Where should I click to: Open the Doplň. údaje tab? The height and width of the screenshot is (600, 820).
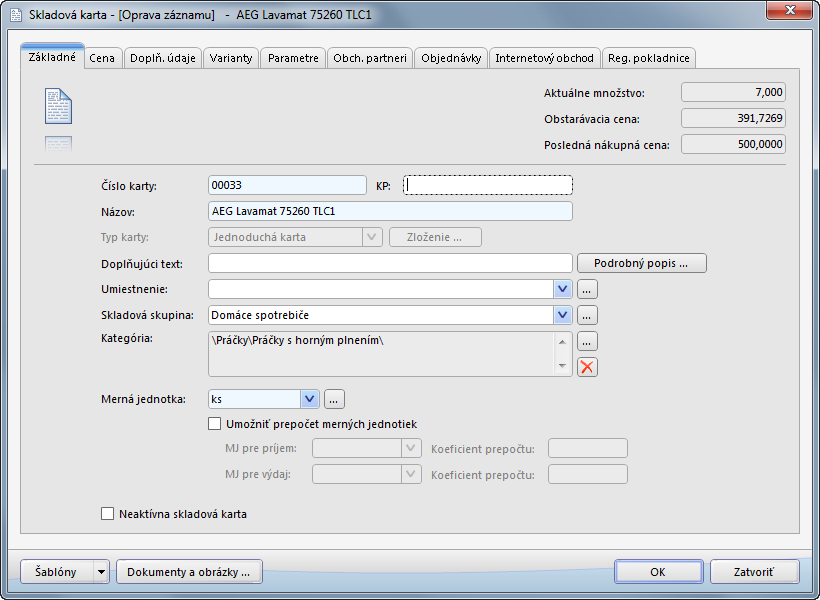(x=163, y=58)
